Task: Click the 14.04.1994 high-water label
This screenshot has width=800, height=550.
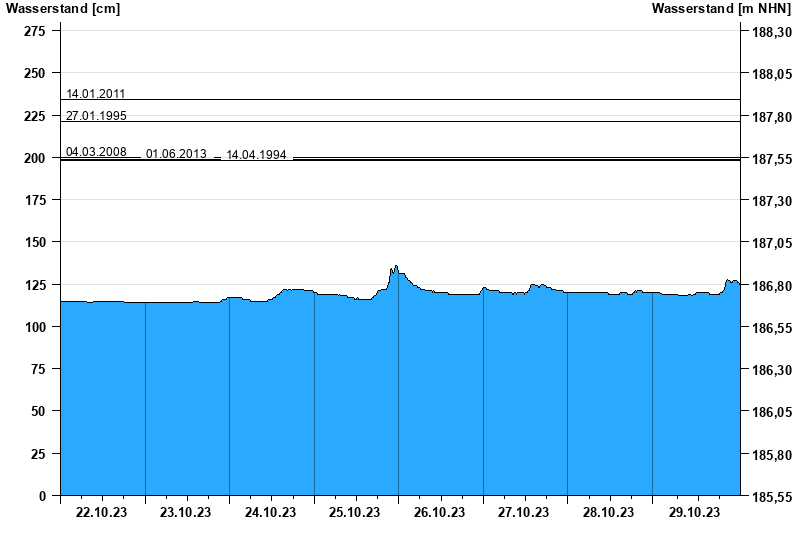Action: coord(256,155)
